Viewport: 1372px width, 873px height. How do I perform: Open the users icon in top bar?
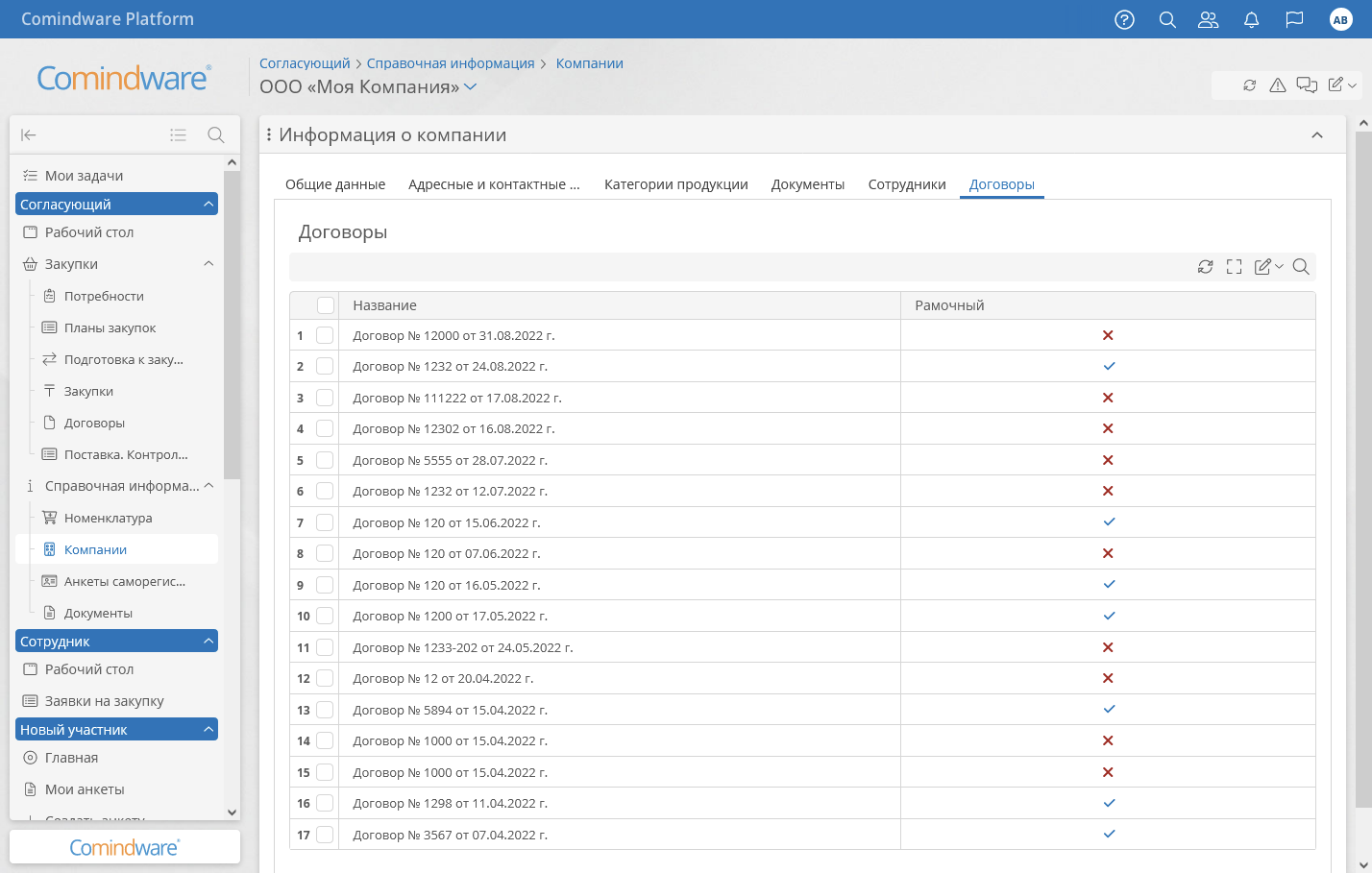tap(1209, 19)
